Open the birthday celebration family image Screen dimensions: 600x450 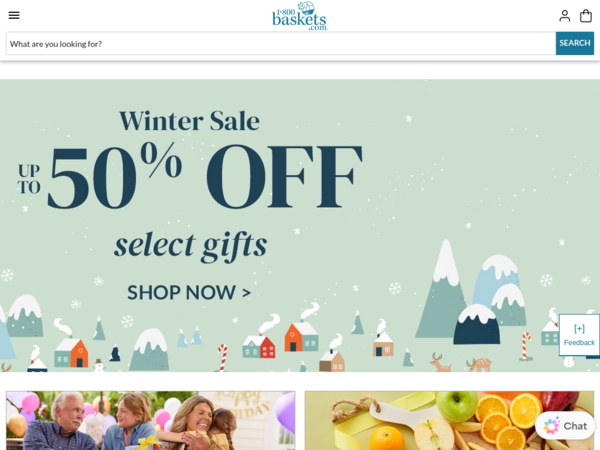(151, 421)
